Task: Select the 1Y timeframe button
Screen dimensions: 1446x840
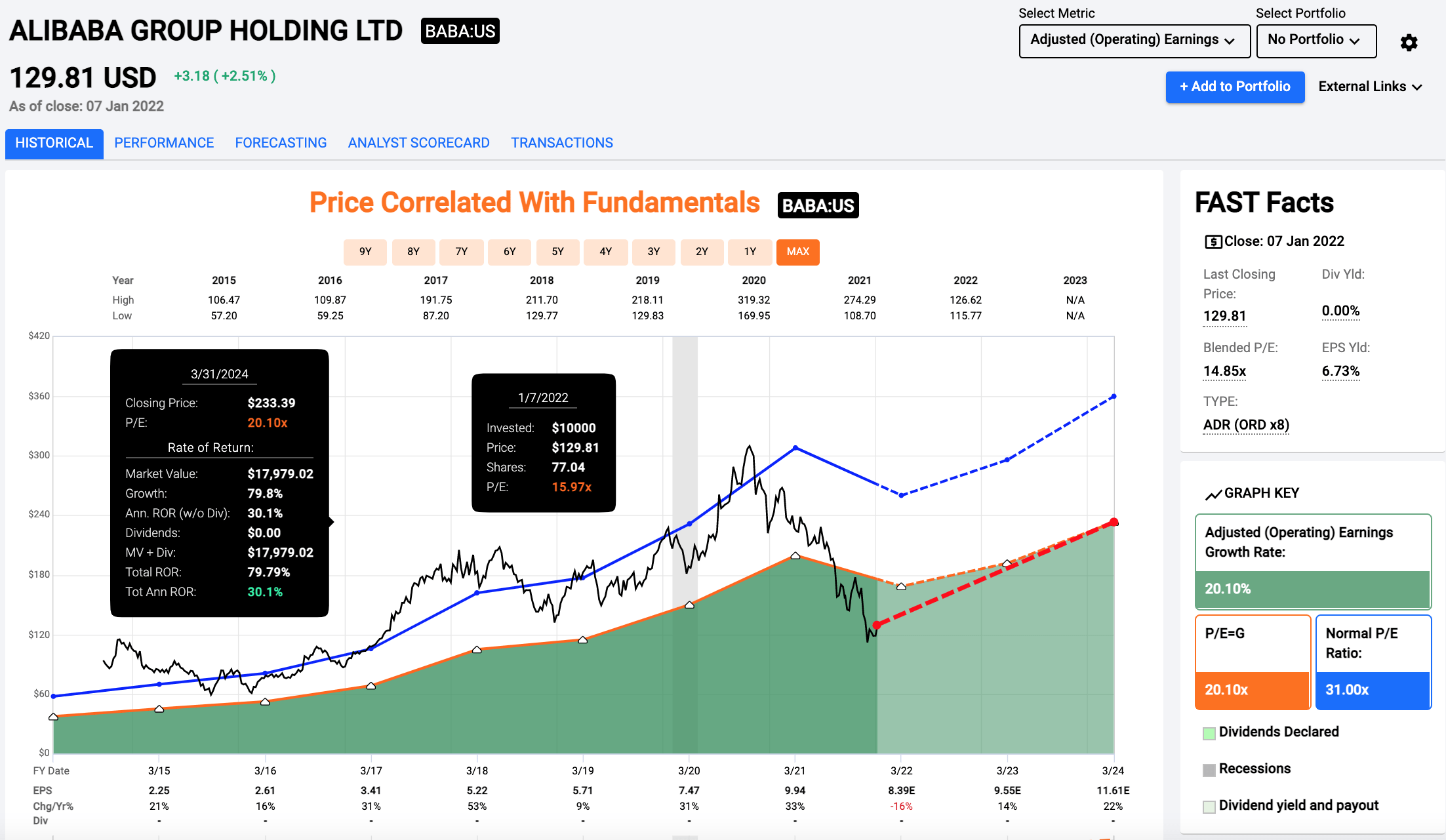Action: click(x=750, y=252)
